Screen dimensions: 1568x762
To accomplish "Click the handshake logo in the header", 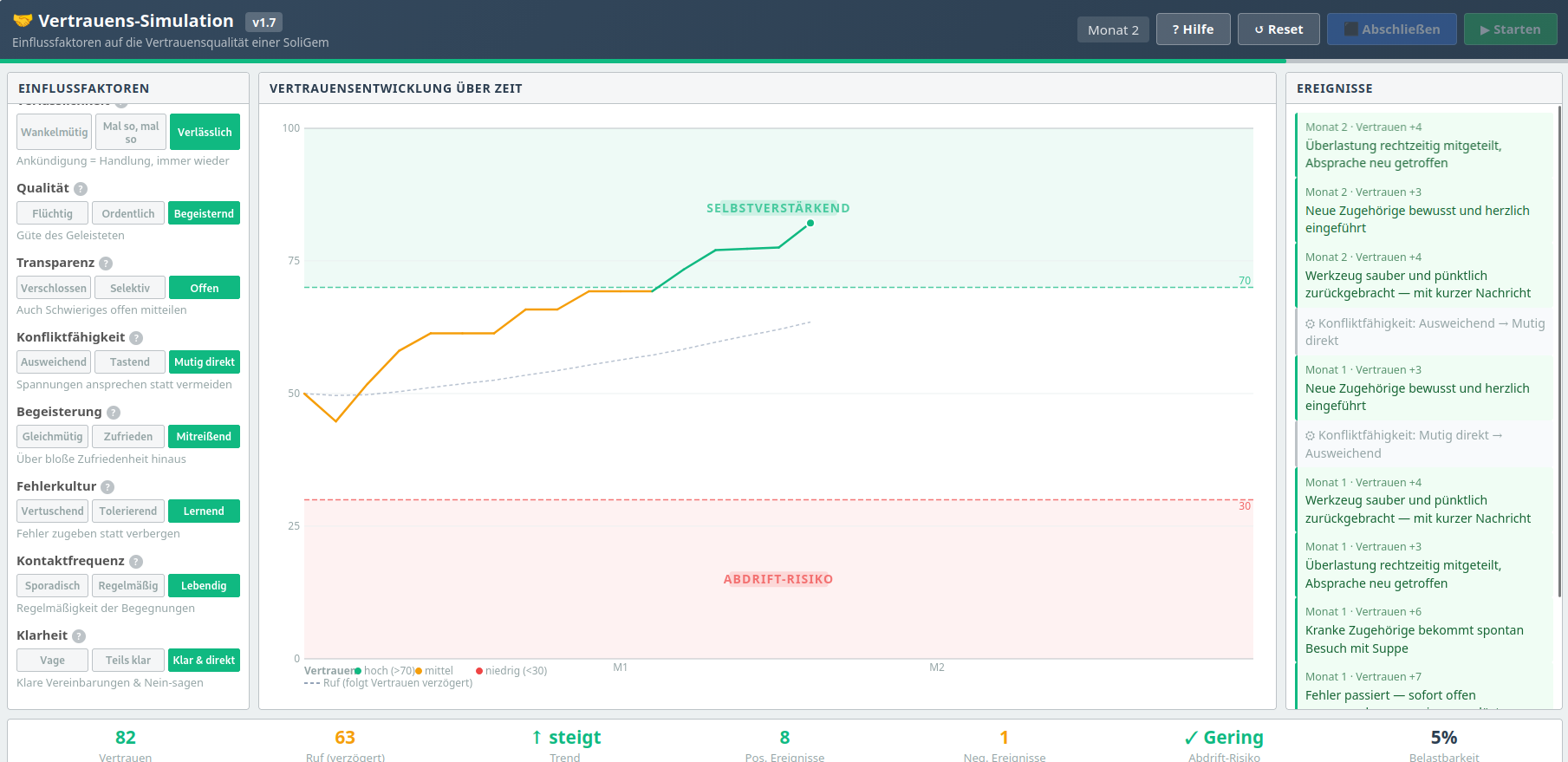I will [x=23, y=21].
